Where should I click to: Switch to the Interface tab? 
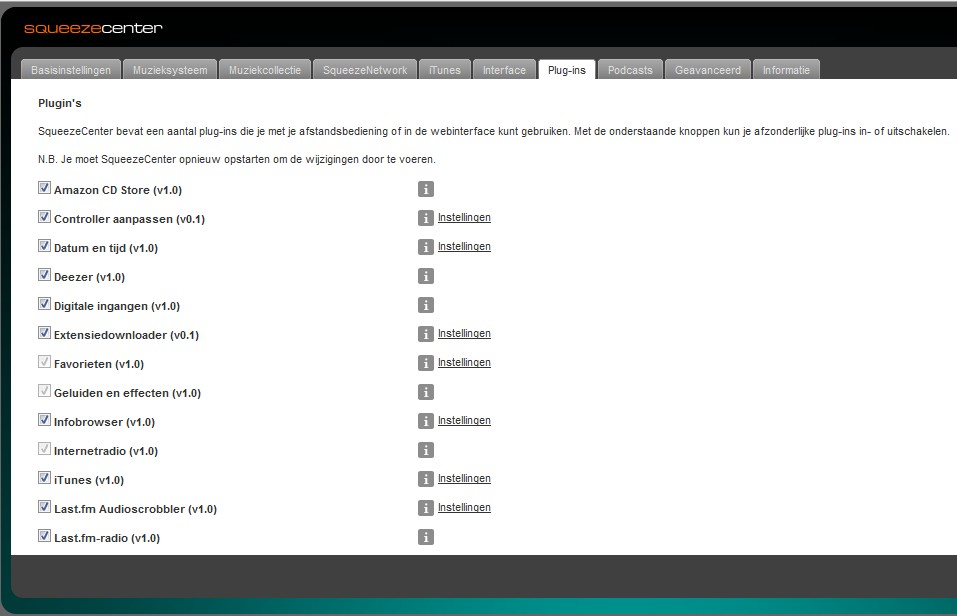[x=504, y=70]
